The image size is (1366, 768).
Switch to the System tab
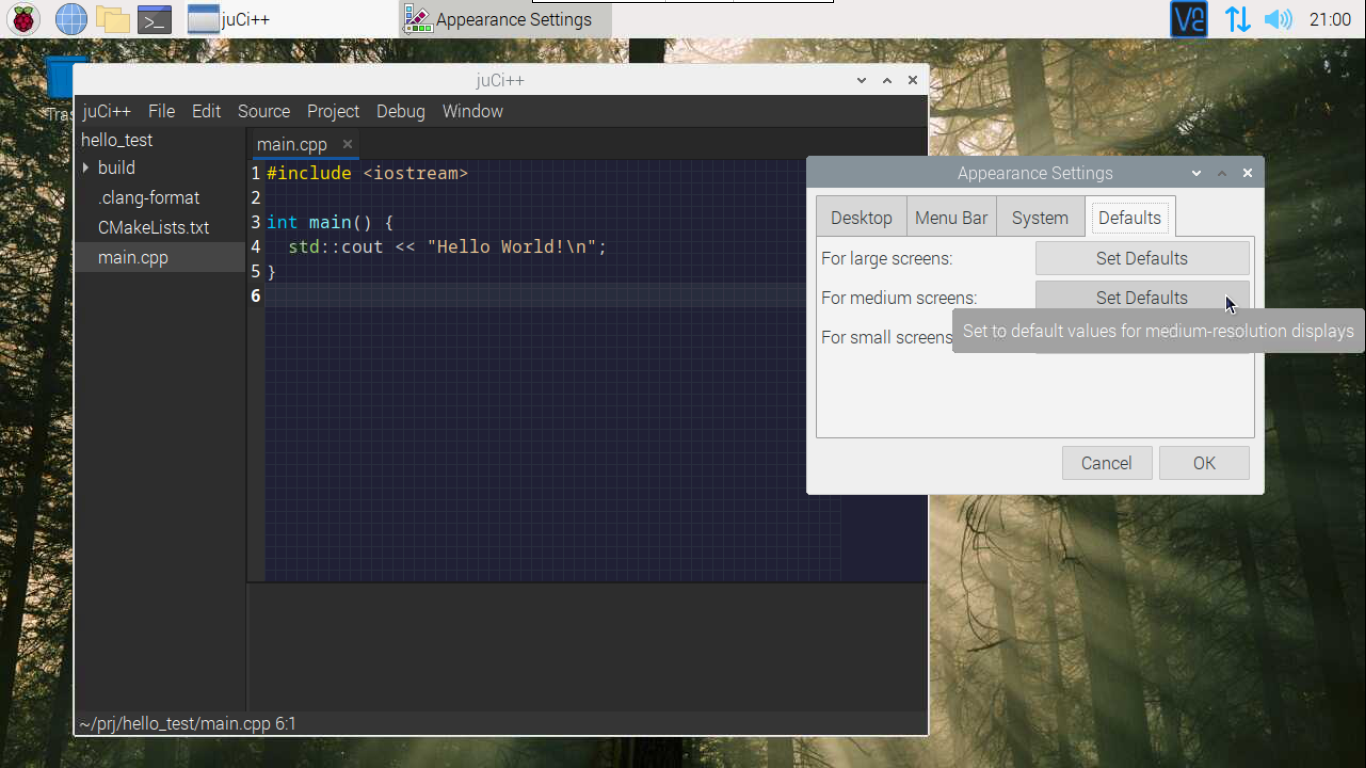(1040, 217)
